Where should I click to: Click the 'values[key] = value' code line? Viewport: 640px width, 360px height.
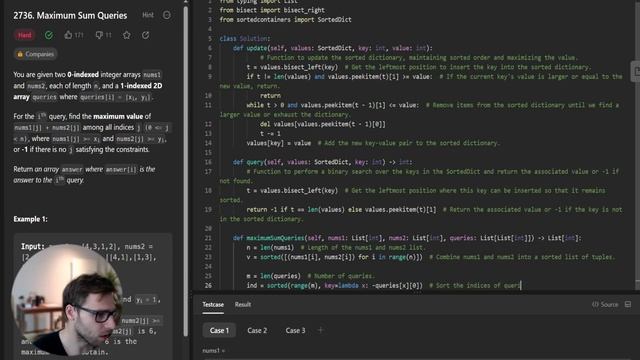coord(278,143)
